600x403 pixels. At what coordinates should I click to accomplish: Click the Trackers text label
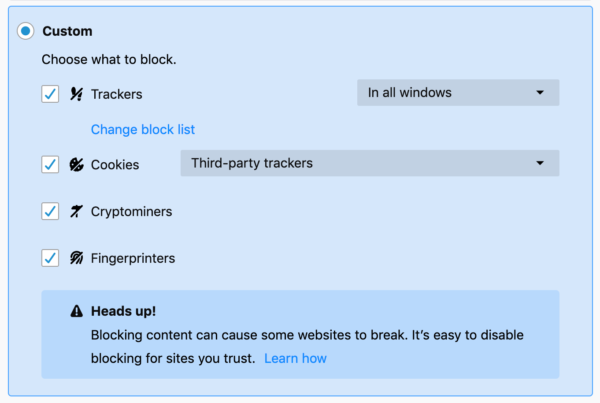117,94
